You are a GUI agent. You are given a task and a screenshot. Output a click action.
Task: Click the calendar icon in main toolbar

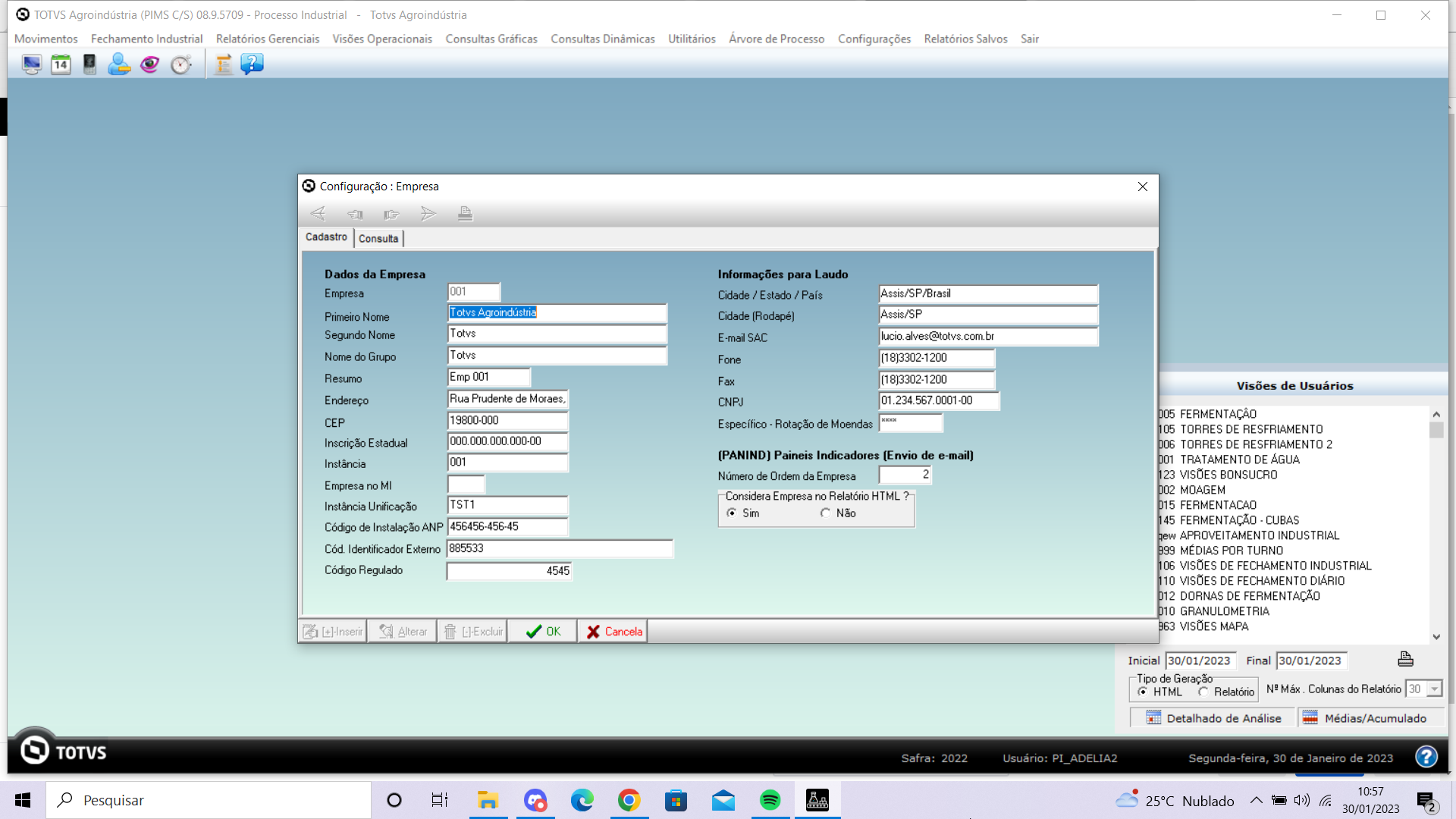pyautogui.click(x=61, y=64)
